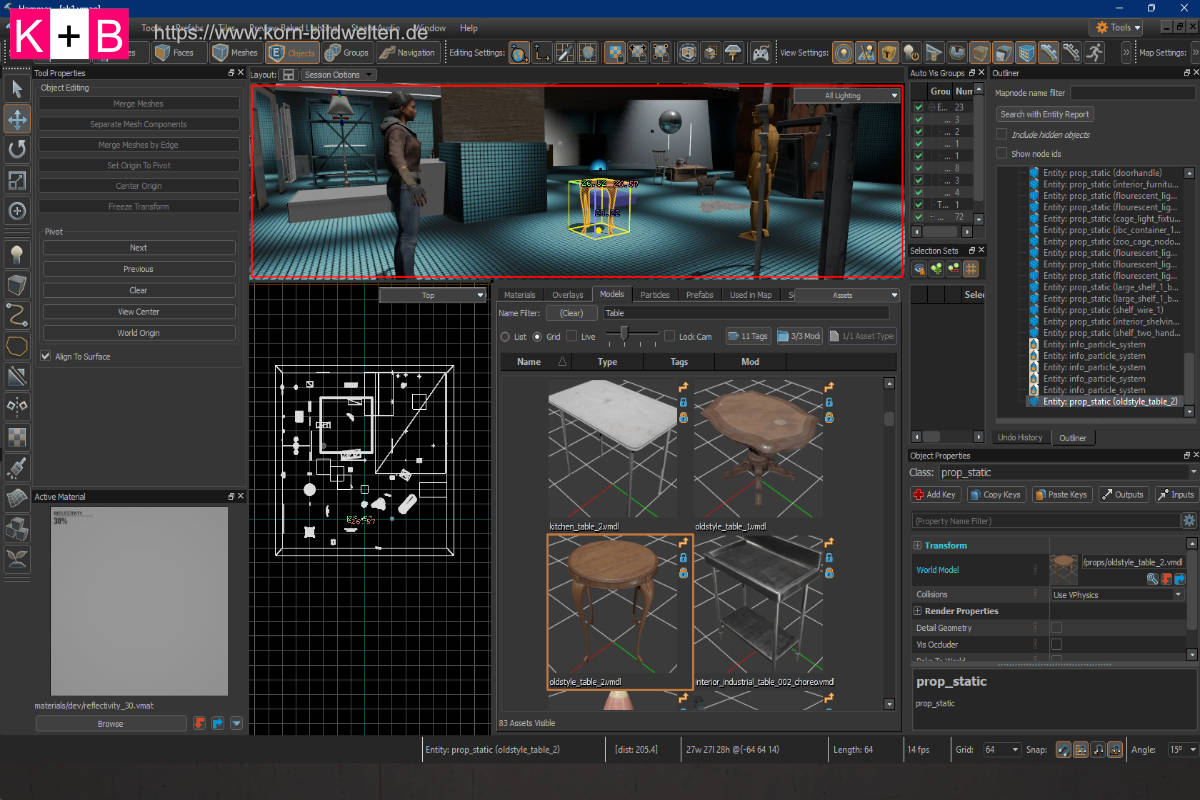Viewport: 1200px width, 800px height.
Task: Toggle the Vis Occluder checkbox
Action: click(1057, 645)
